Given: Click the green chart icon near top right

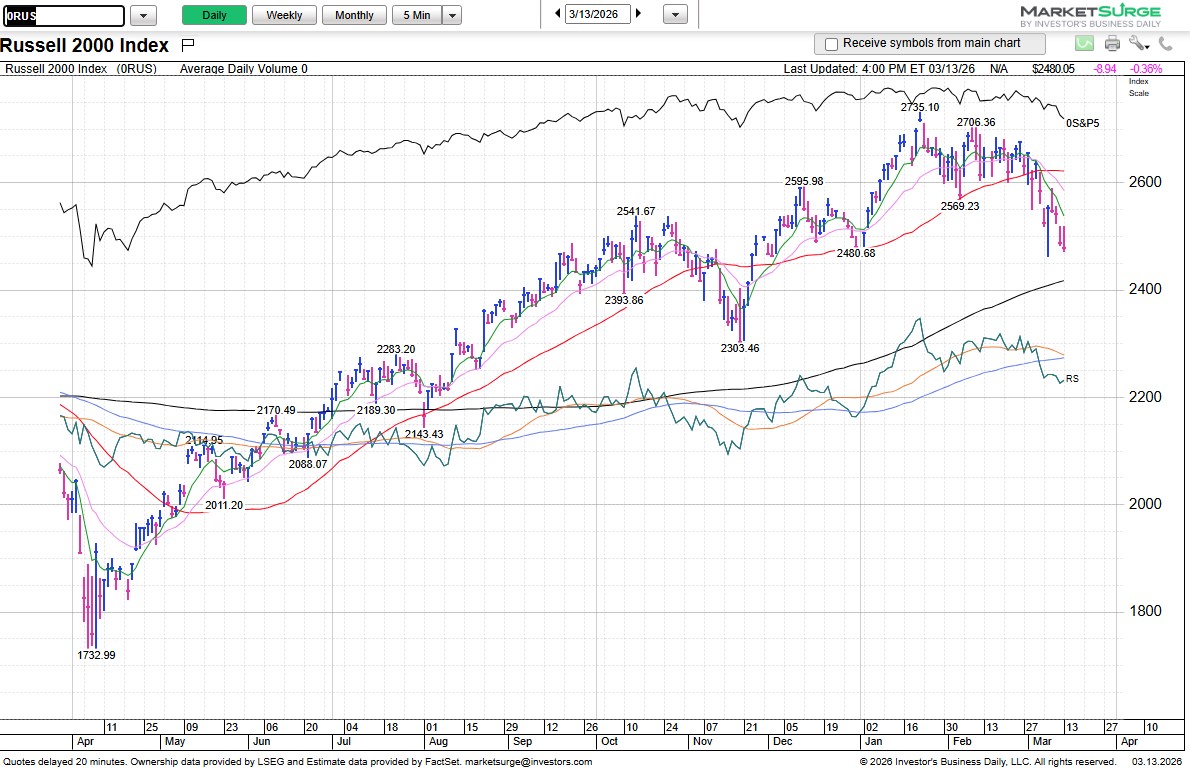Looking at the screenshot, I should 1084,43.
